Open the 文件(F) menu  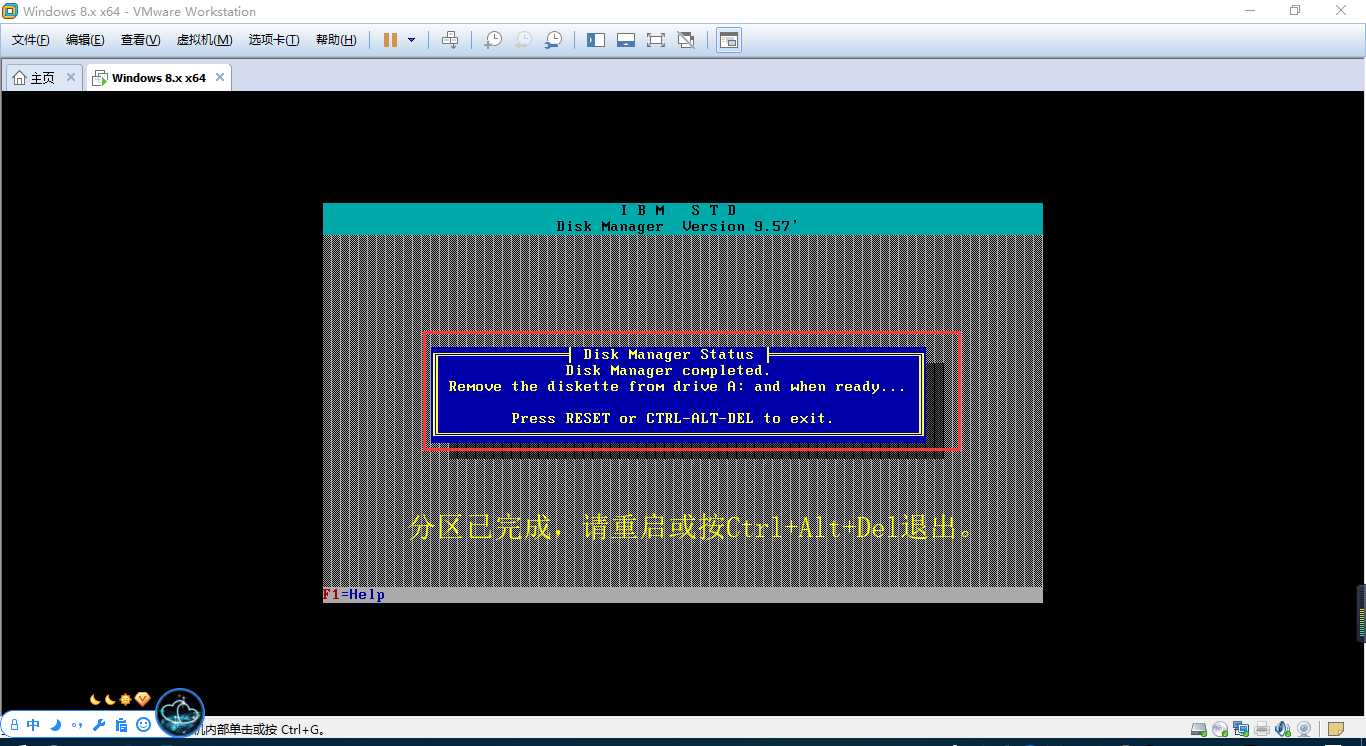[31, 40]
